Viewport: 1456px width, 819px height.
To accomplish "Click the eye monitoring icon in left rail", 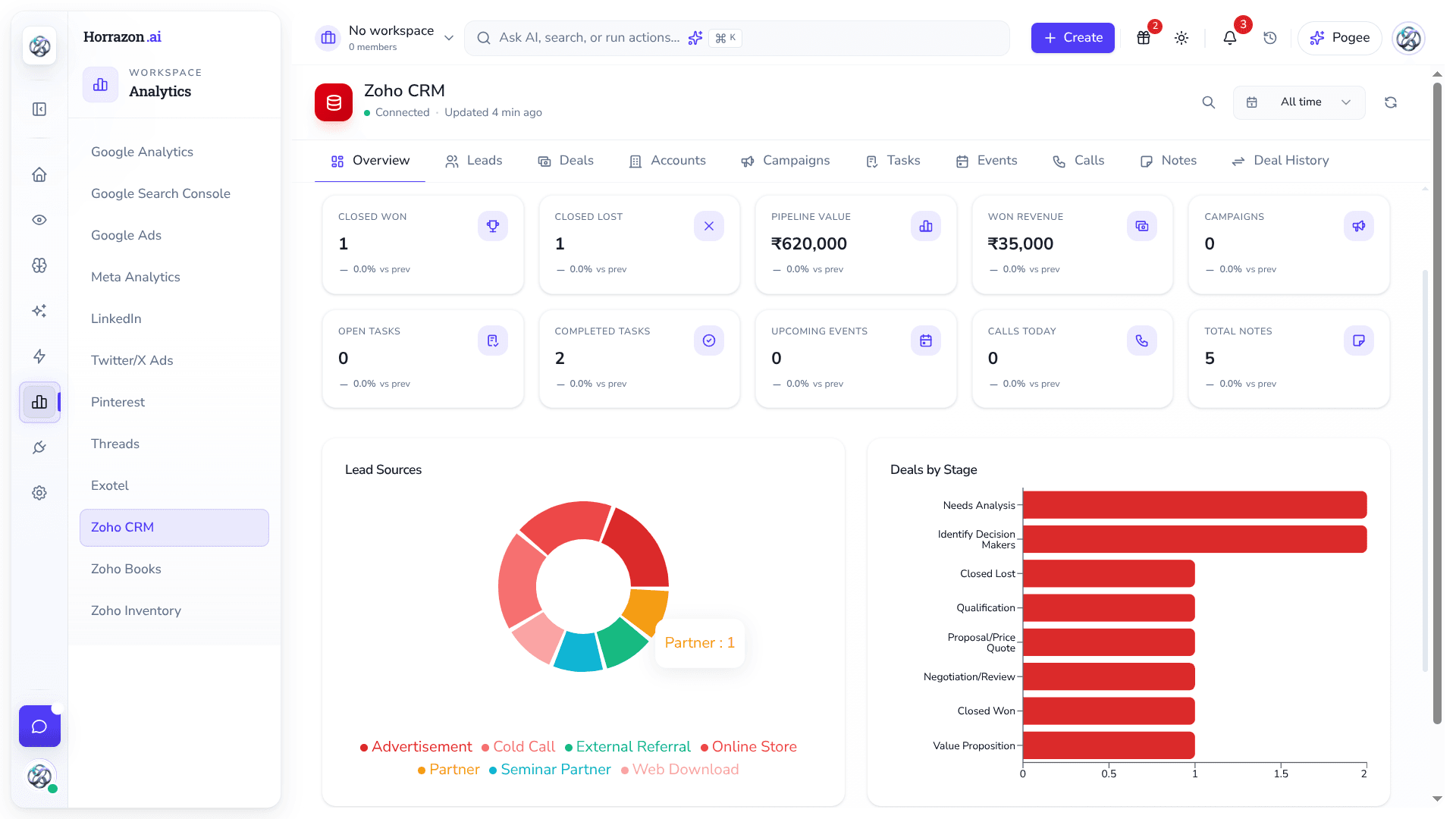I will click(x=39, y=220).
